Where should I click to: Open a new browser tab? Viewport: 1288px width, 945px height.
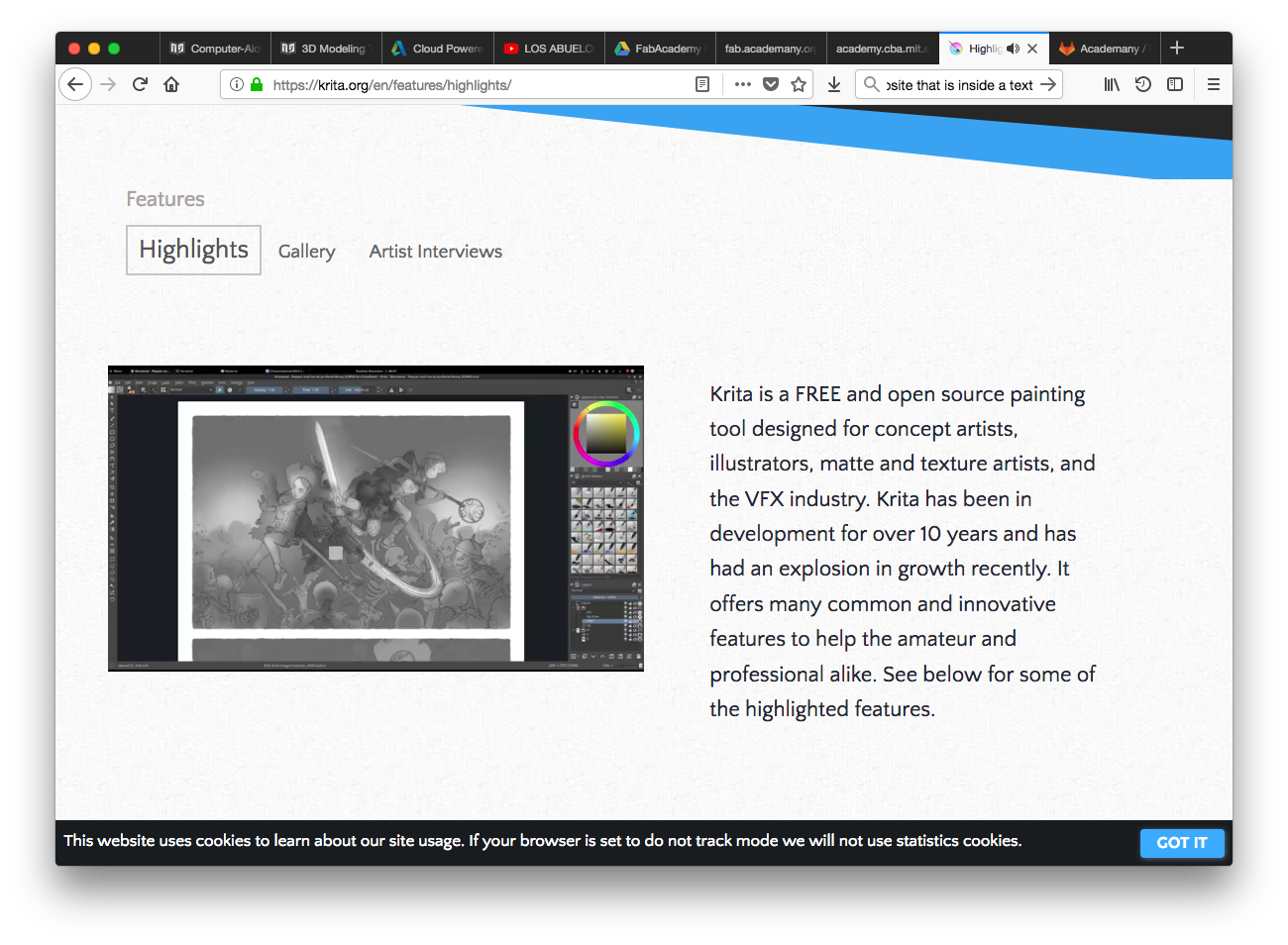[x=1177, y=48]
